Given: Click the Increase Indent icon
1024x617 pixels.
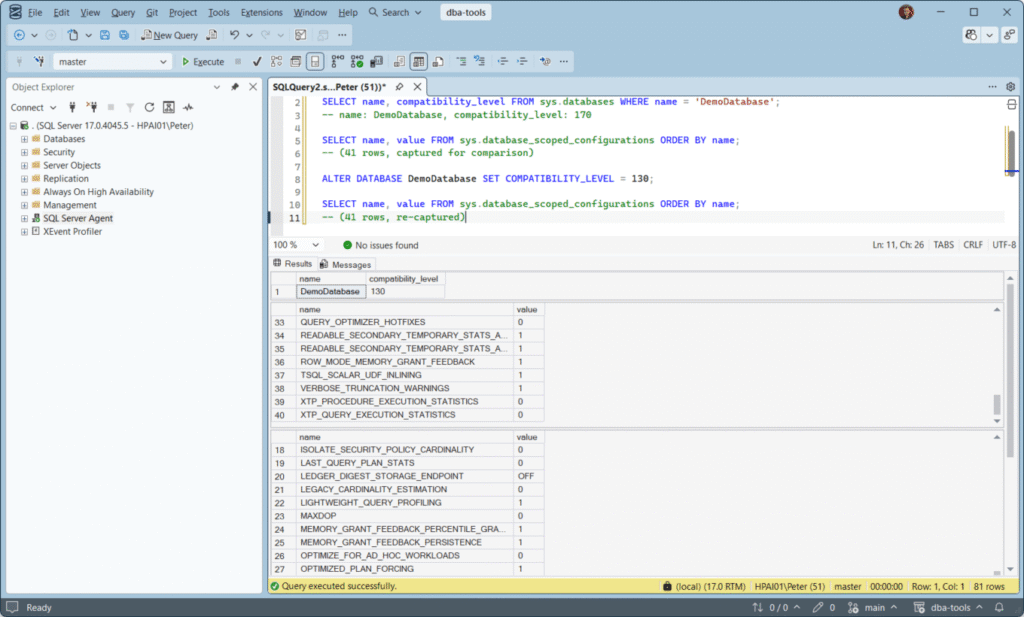Looking at the screenshot, I should coord(522,61).
